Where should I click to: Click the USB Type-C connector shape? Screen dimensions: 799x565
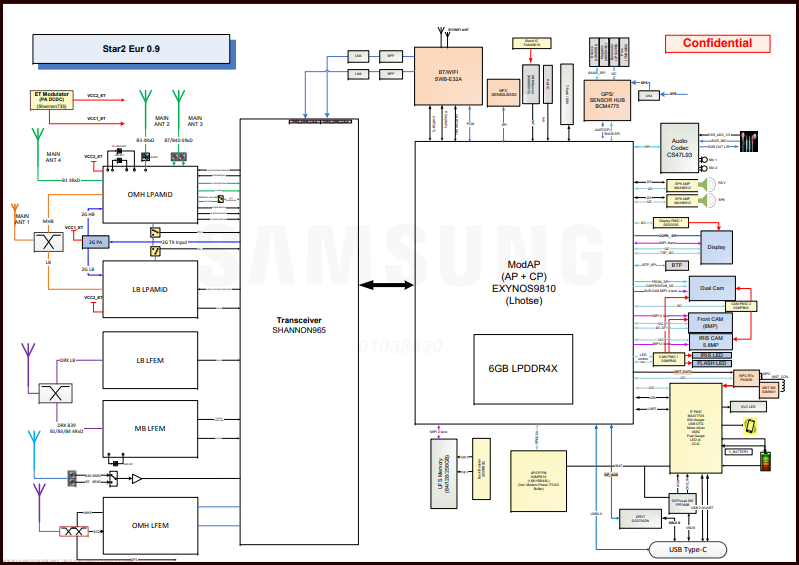click(x=688, y=550)
